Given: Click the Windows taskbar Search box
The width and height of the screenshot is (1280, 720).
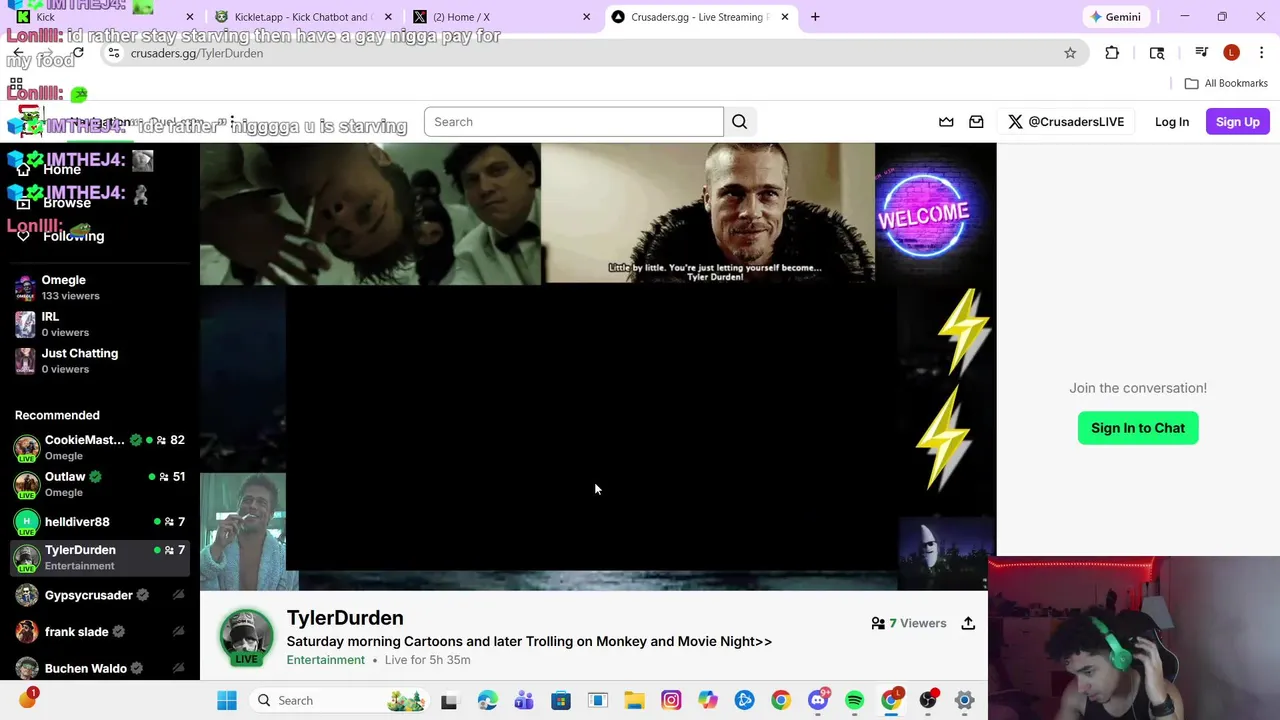Looking at the screenshot, I should pos(340,700).
